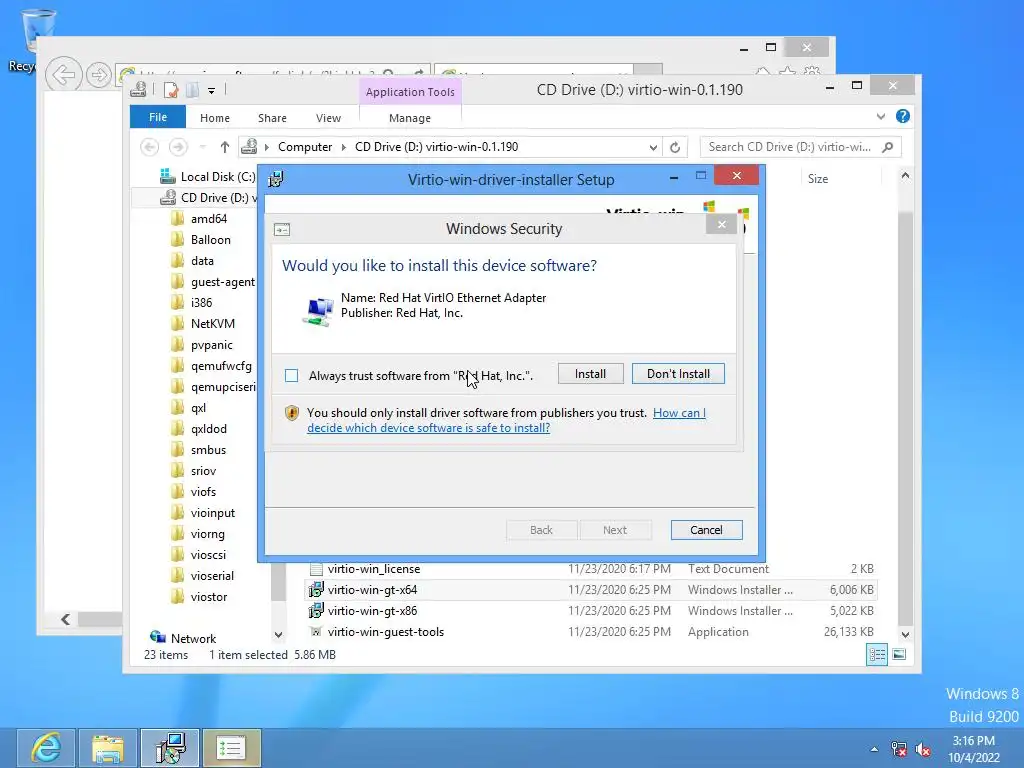Viewport: 1024px width, 768px height.
Task: Open the File menu in Explorer
Action: coord(158,117)
